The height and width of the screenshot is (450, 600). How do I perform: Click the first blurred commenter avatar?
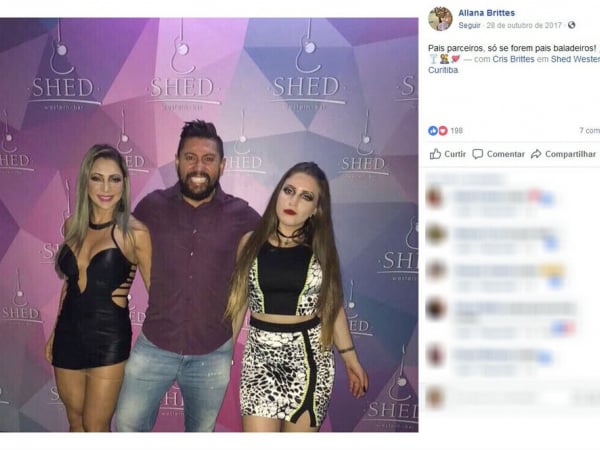point(435,197)
